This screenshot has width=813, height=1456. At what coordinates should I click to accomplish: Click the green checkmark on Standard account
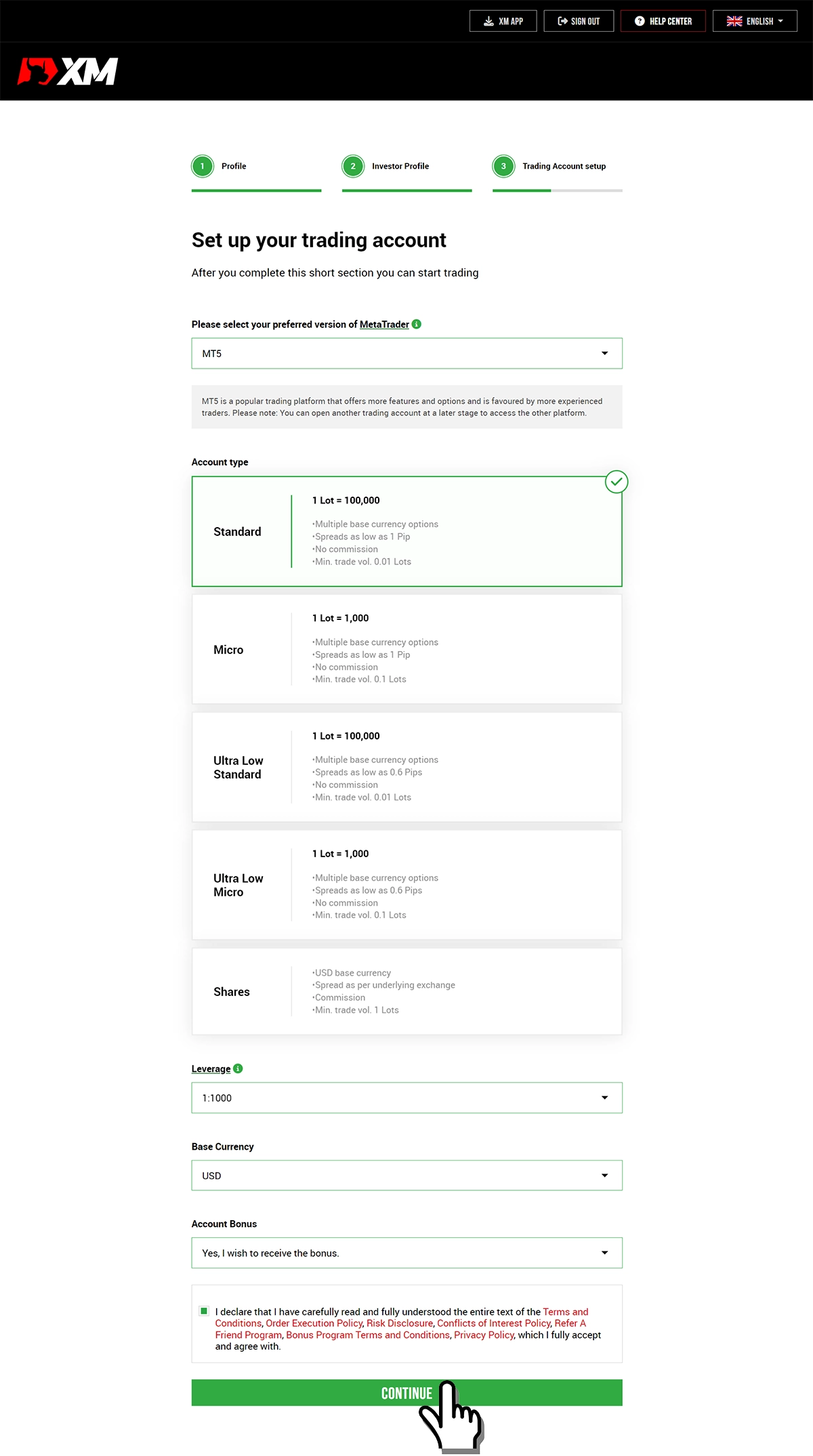click(x=617, y=482)
